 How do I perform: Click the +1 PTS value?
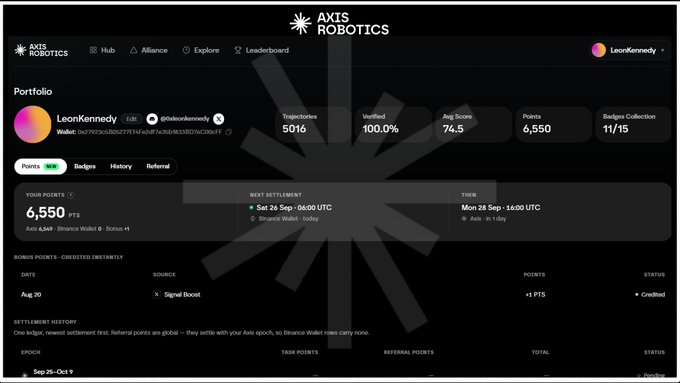(535, 295)
